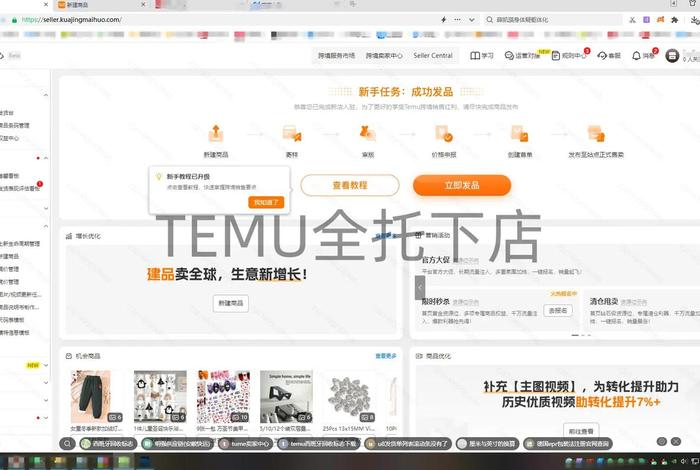This screenshot has height=470, width=700.
Task: Expand the sidebar section just below the NEW section
Action: click(46, 383)
